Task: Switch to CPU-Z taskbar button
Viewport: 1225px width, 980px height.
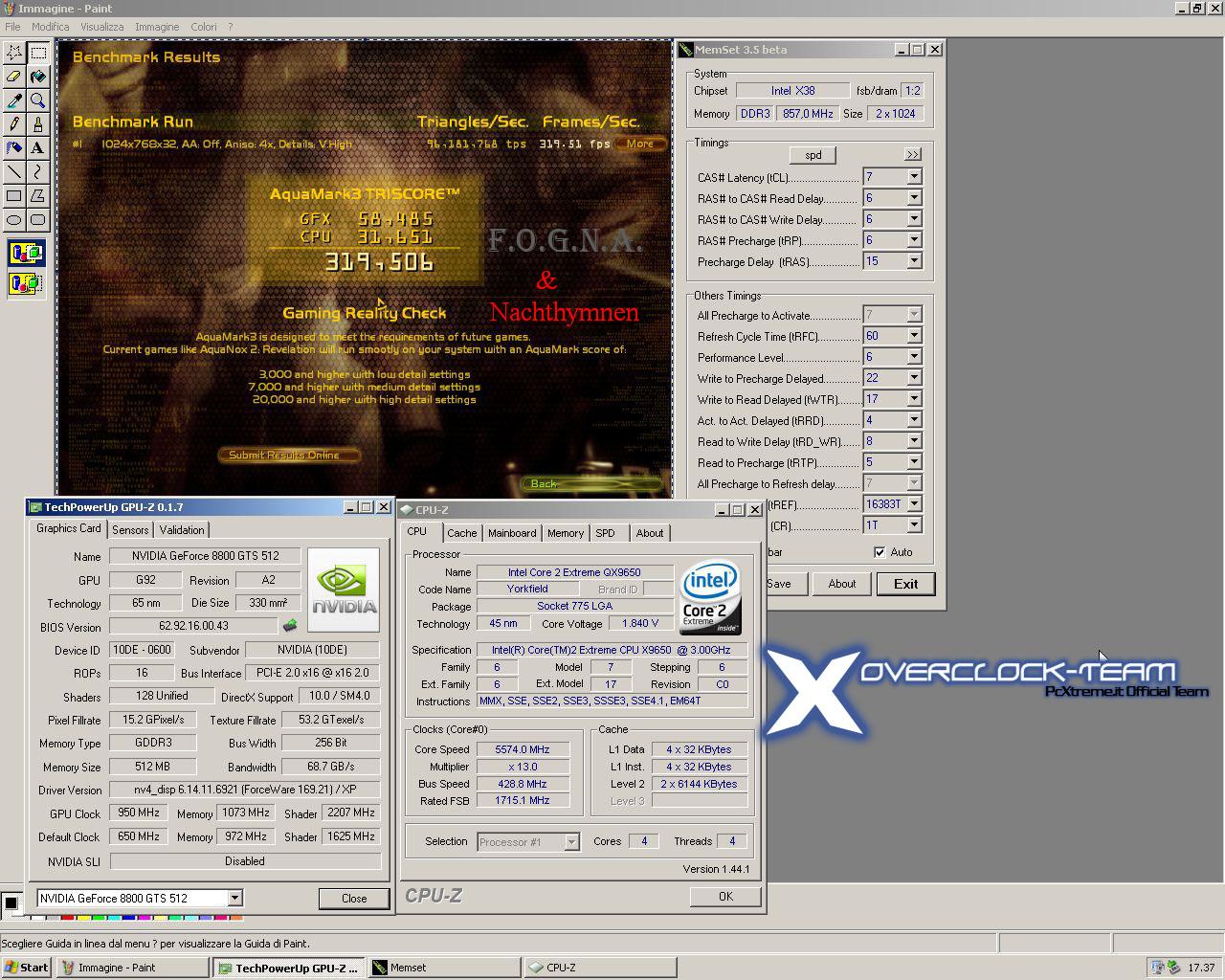Action: click(600, 968)
